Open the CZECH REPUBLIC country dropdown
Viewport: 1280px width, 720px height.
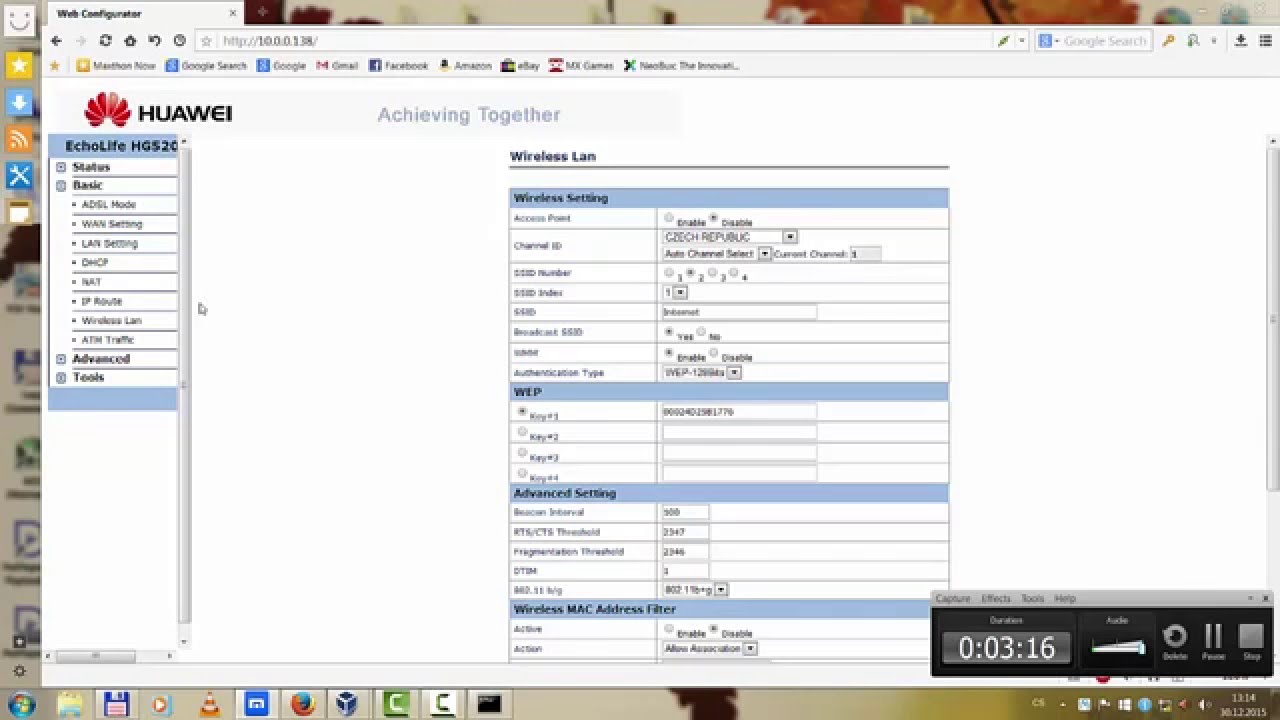[730, 237]
